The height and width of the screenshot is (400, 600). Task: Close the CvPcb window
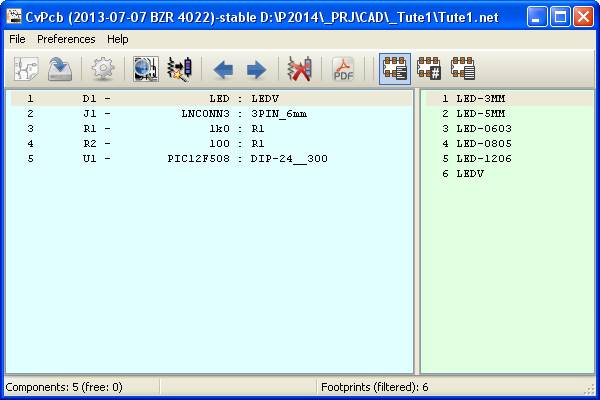pos(583,17)
